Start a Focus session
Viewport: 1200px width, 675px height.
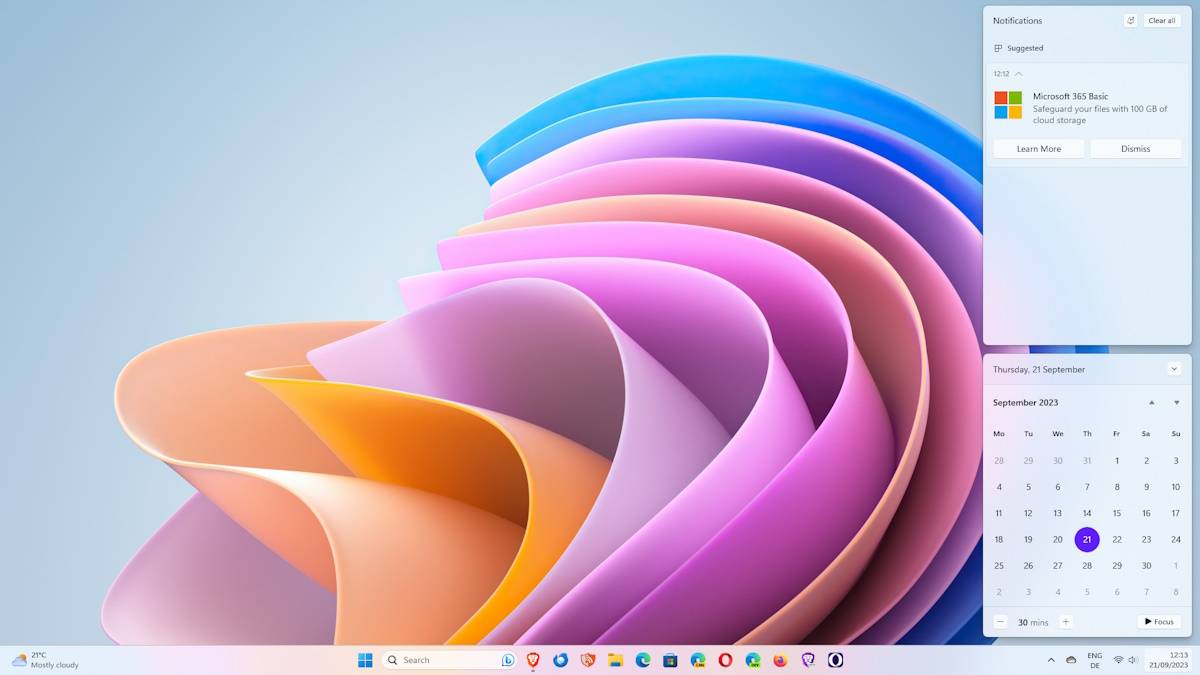click(1157, 621)
